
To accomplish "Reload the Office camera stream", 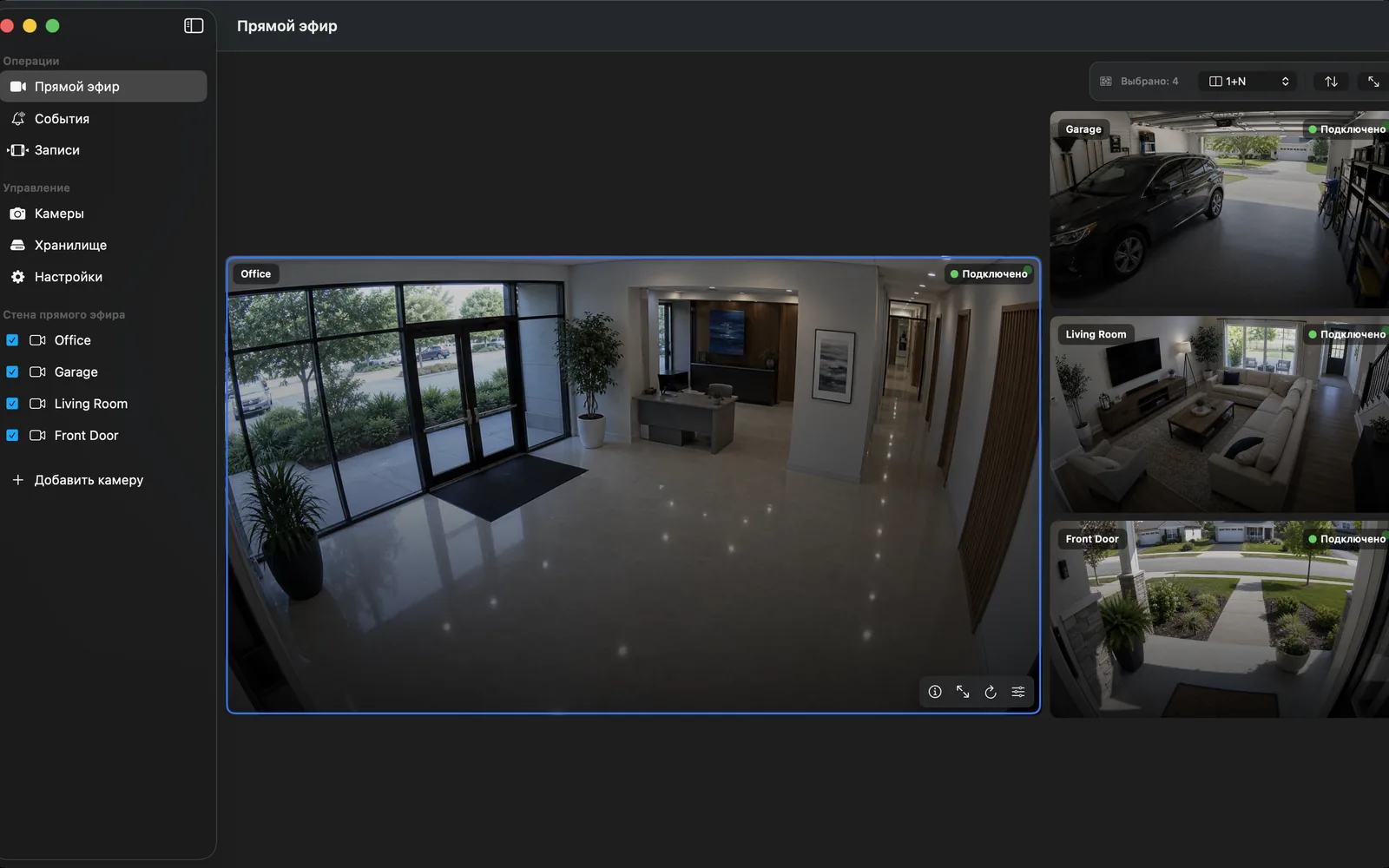I will click(991, 692).
